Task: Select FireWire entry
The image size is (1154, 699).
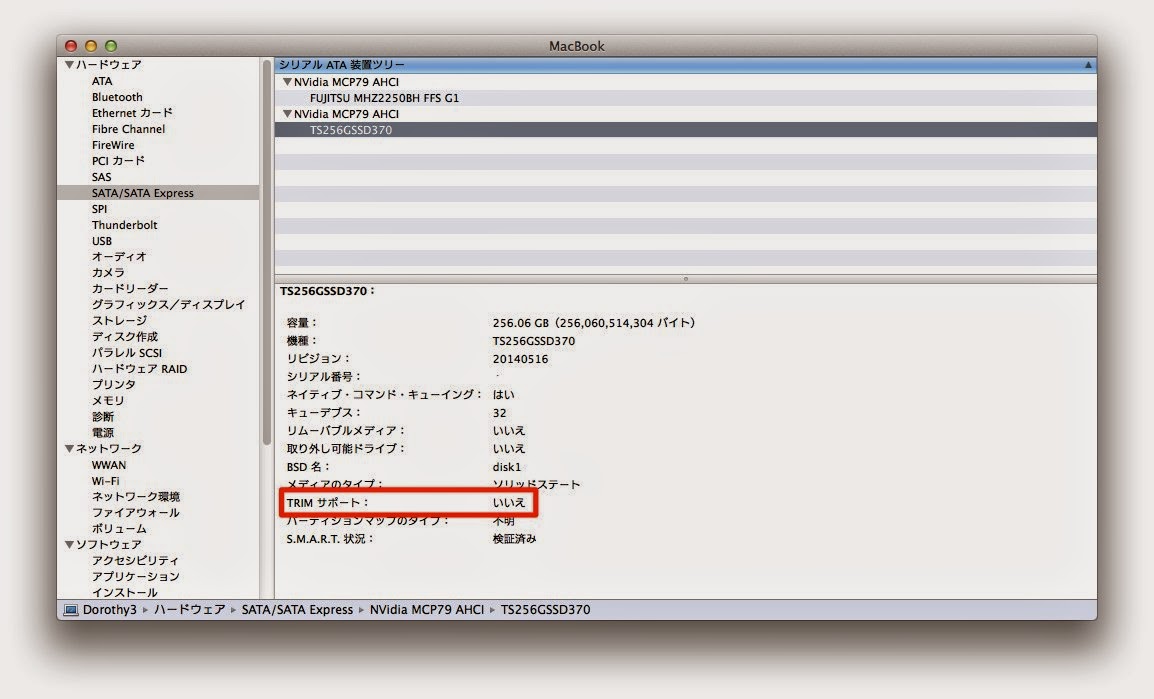Action: (x=113, y=145)
